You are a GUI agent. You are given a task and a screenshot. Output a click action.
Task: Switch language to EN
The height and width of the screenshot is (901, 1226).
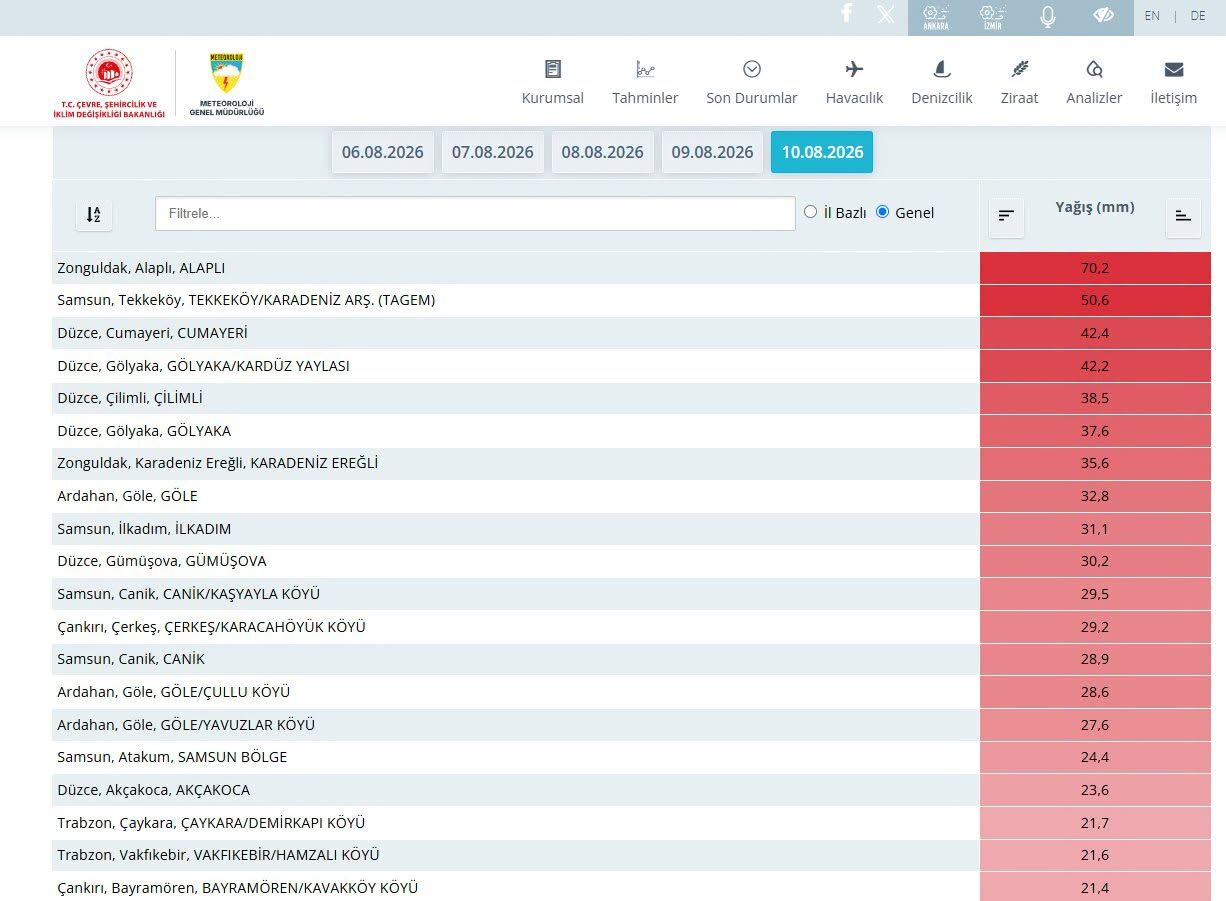tap(1152, 16)
